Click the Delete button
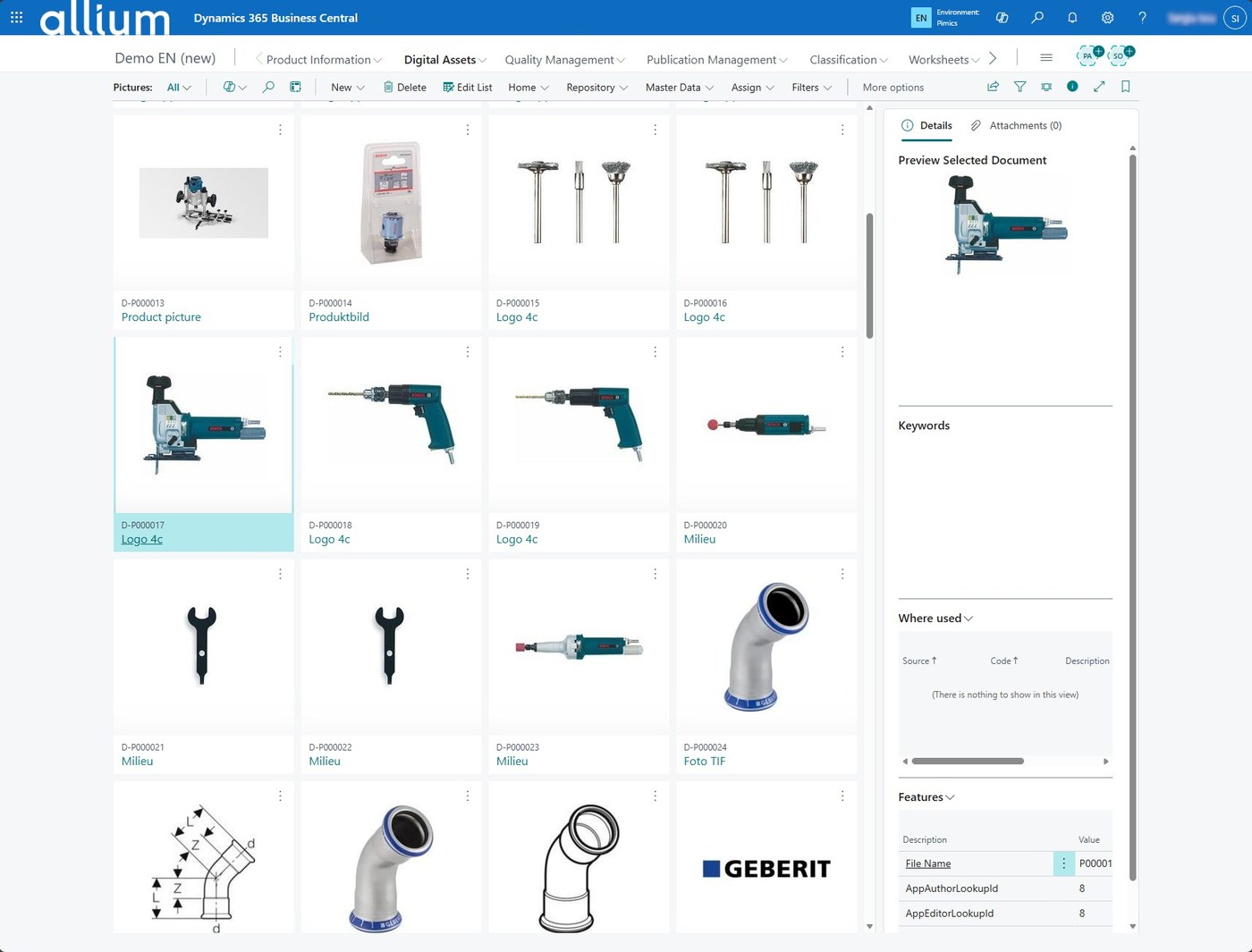 [404, 88]
